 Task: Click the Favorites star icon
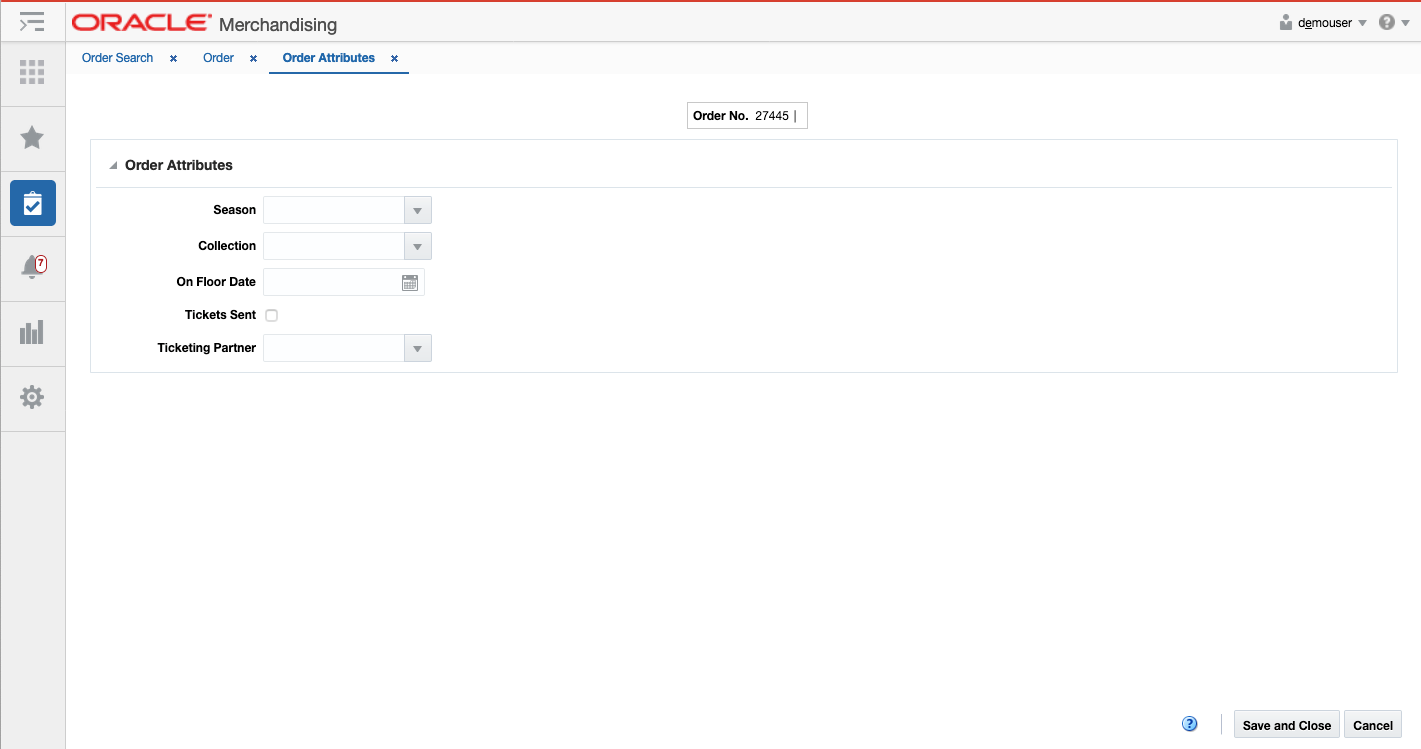[x=33, y=138]
